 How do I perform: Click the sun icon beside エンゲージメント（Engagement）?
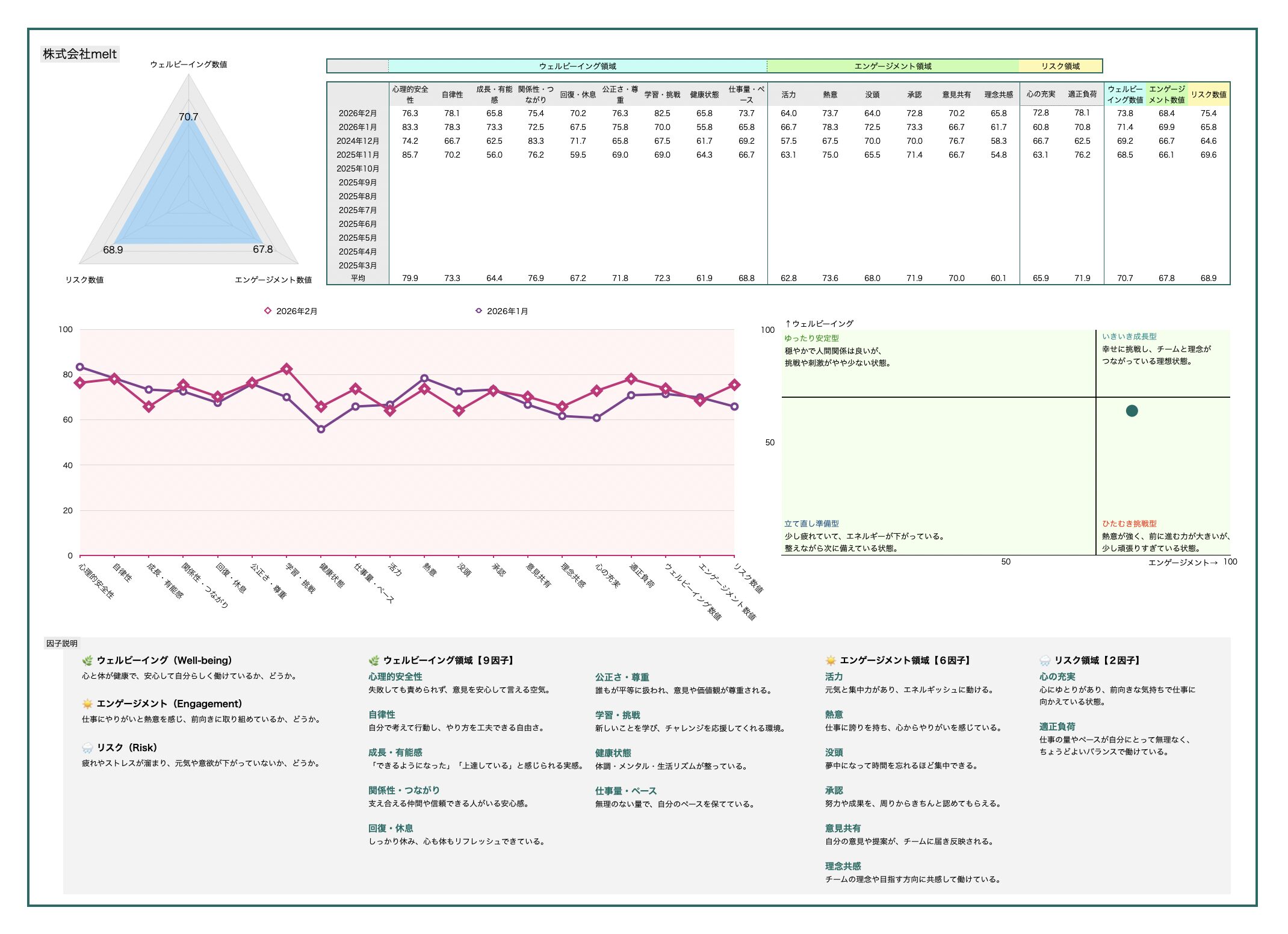coord(88,704)
